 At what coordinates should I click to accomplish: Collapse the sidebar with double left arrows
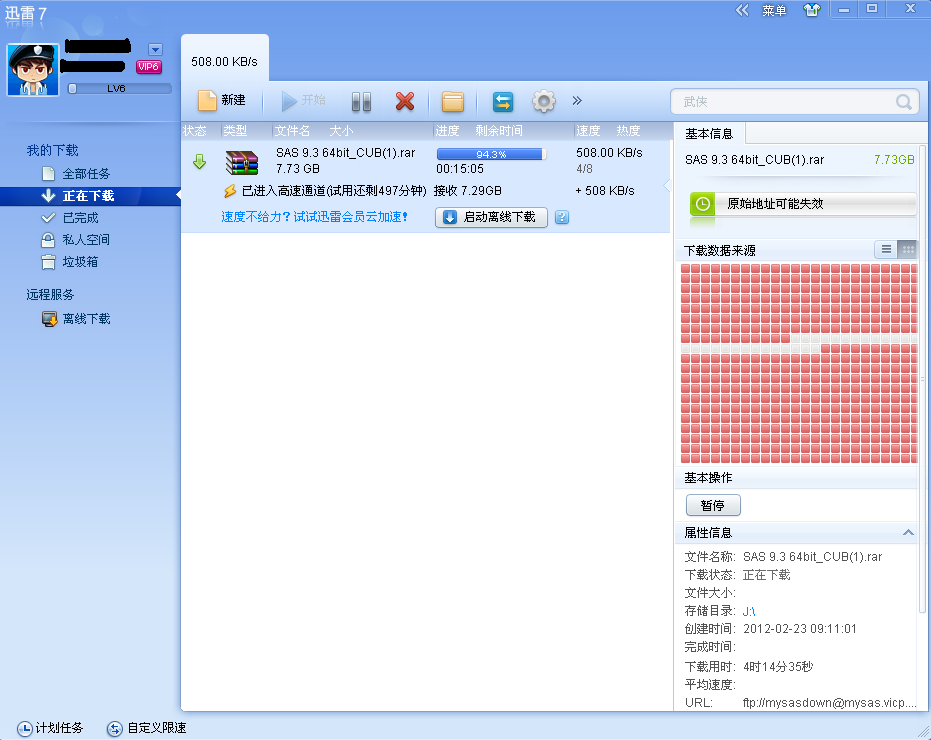[x=742, y=10]
